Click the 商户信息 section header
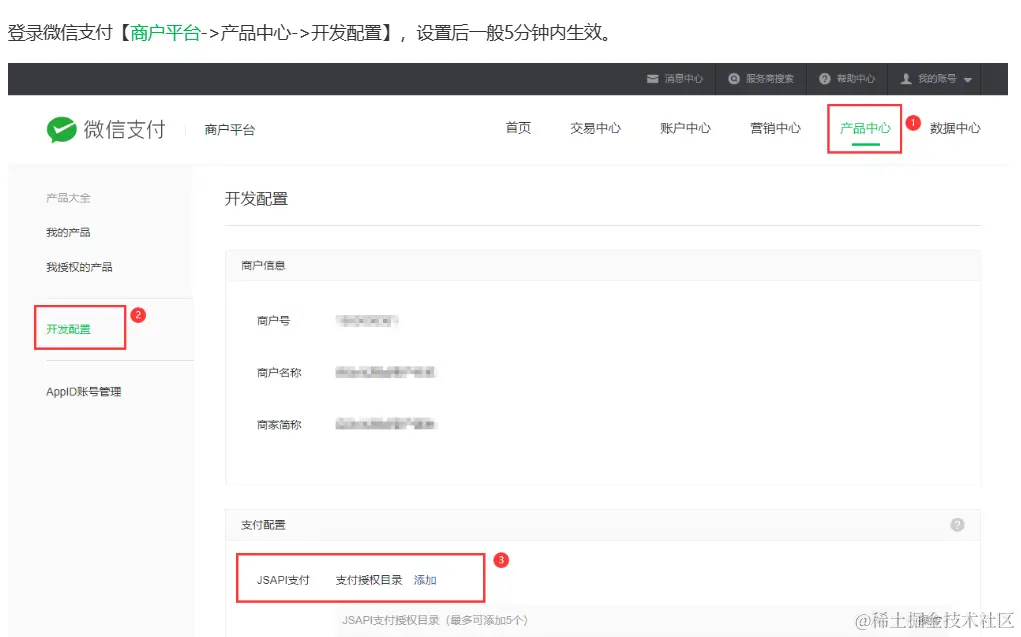The image size is (1021, 637). pyautogui.click(x=263, y=266)
